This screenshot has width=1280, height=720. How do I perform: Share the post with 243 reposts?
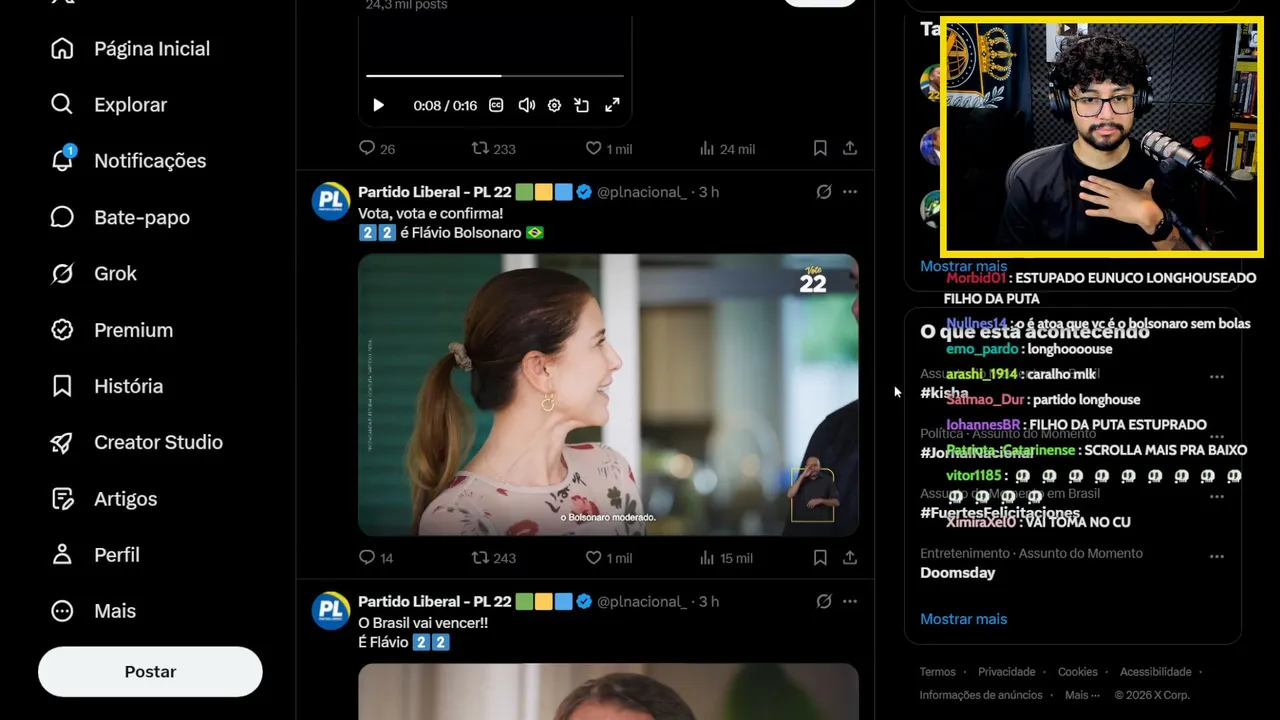click(x=850, y=558)
